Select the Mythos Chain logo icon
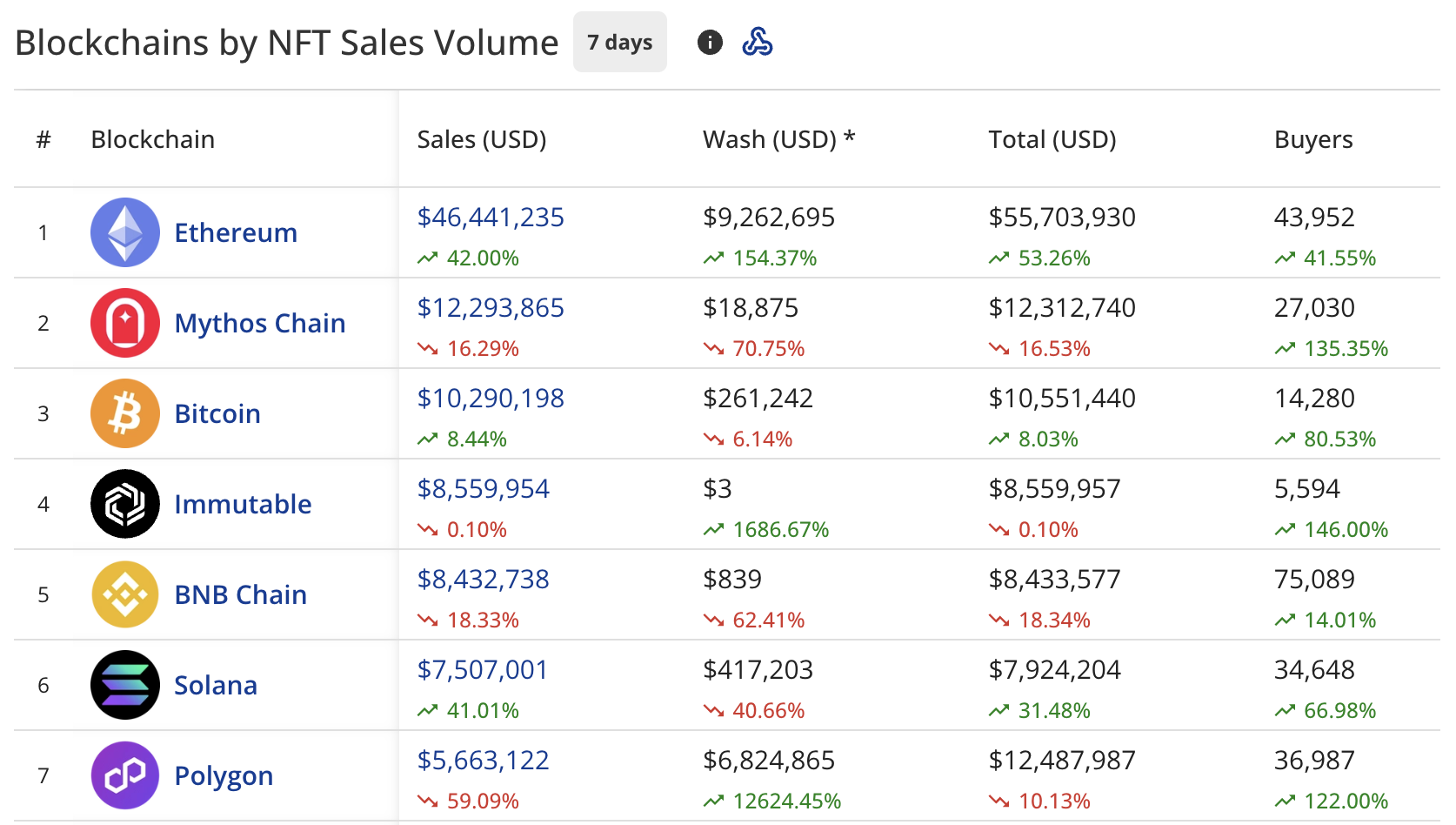The height and width of the screenshot is (825, 1456). [x=124, y=323]
